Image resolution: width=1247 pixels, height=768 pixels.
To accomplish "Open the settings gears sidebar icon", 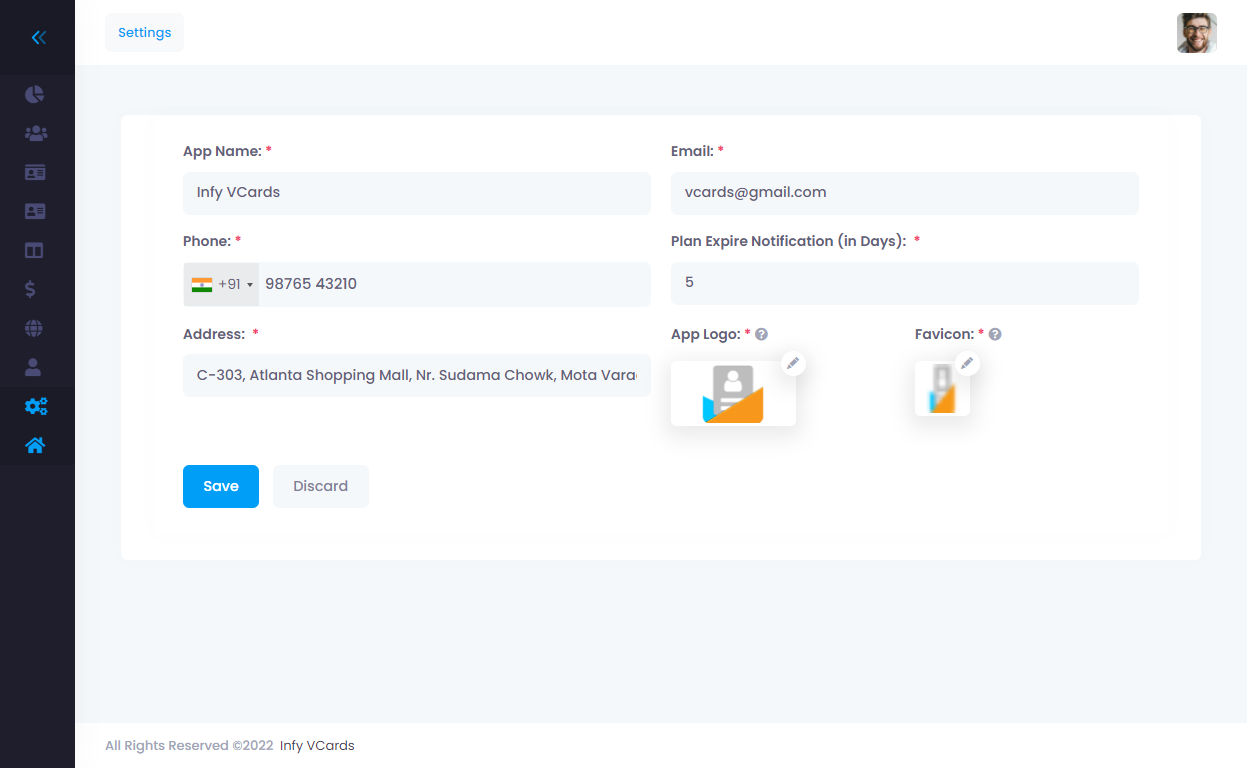I will 36,406.
